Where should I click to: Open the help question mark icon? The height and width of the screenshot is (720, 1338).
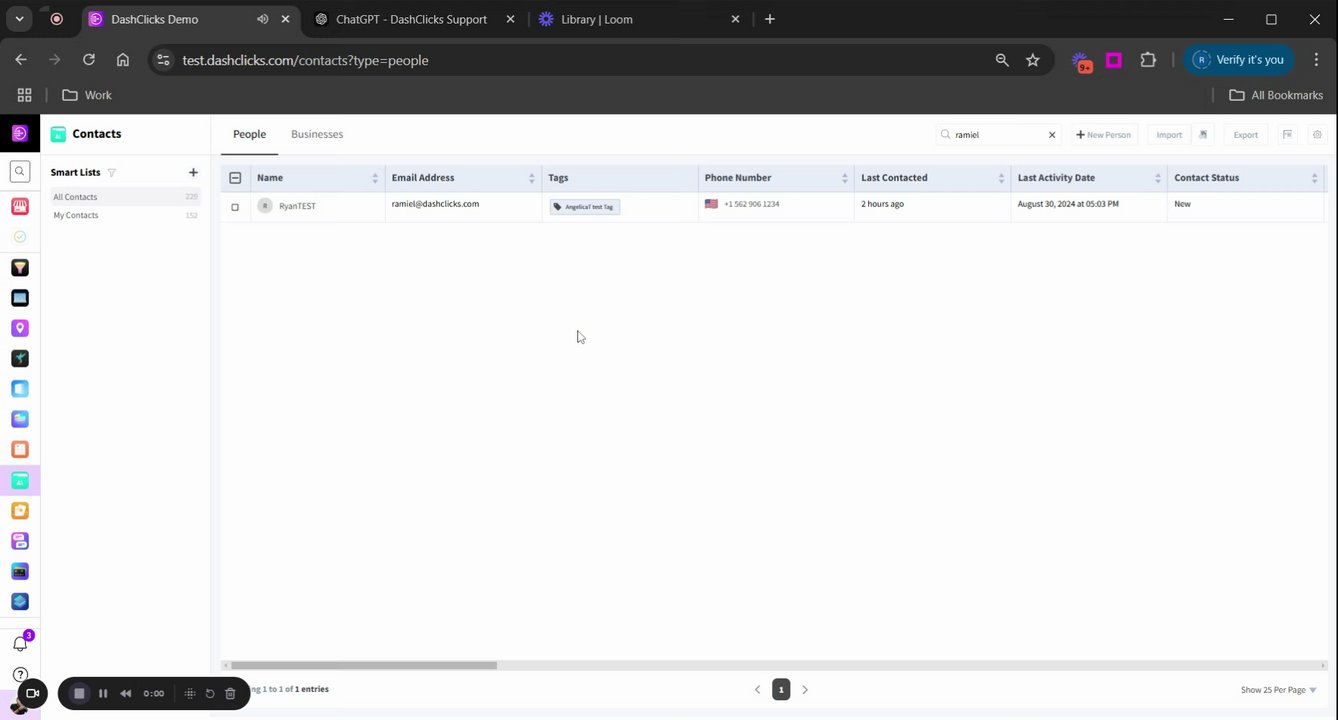(20, 675)
